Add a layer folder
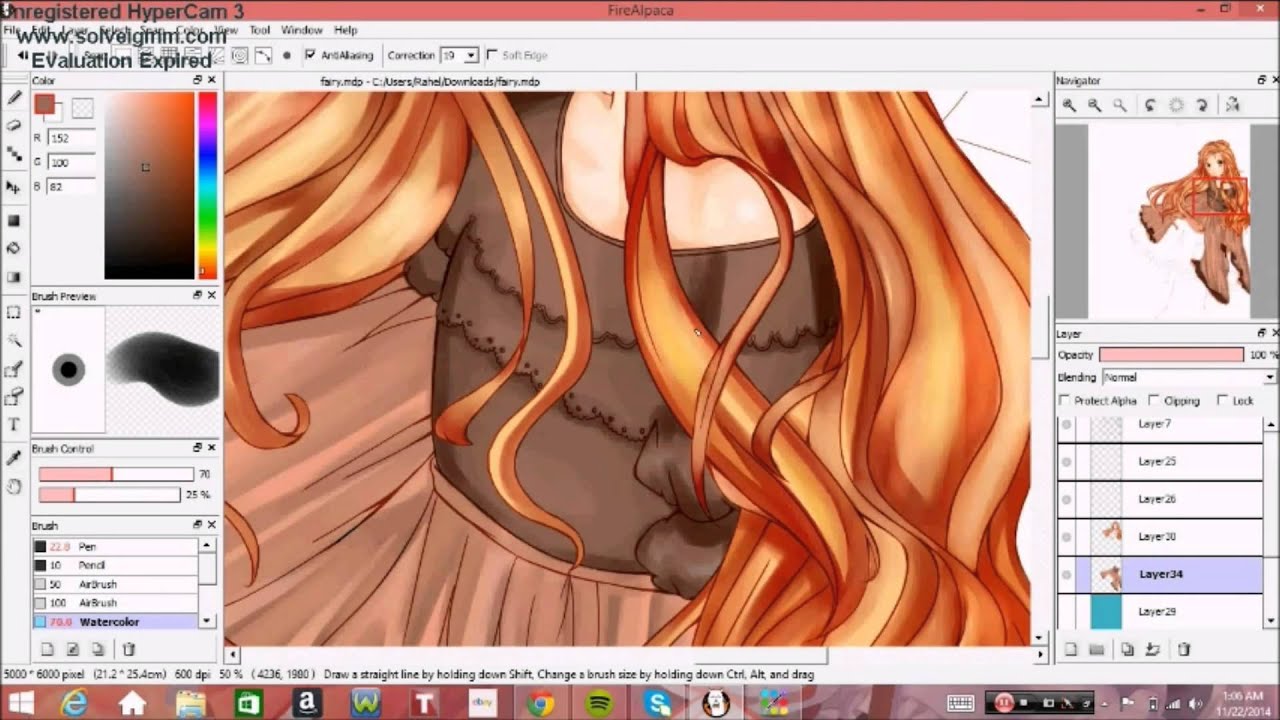1280x720 pixels. [1097, 649]
